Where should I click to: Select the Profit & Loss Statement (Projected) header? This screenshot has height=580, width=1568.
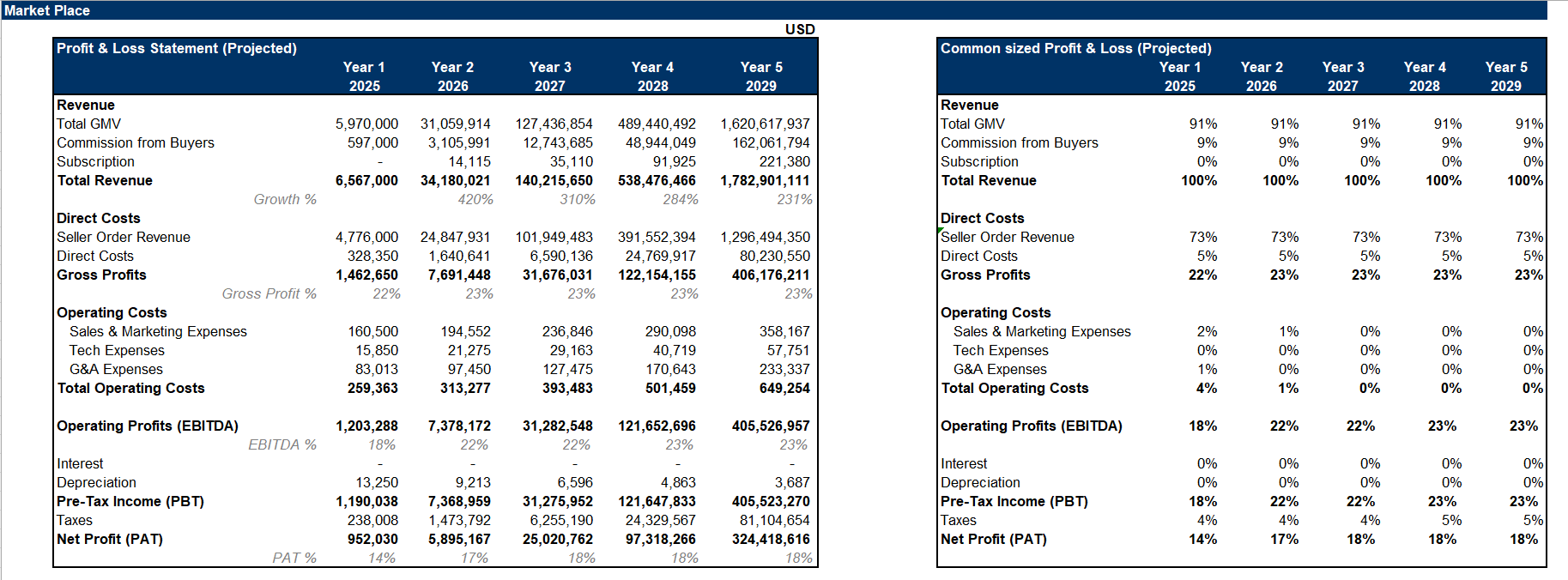coord(177,48)
